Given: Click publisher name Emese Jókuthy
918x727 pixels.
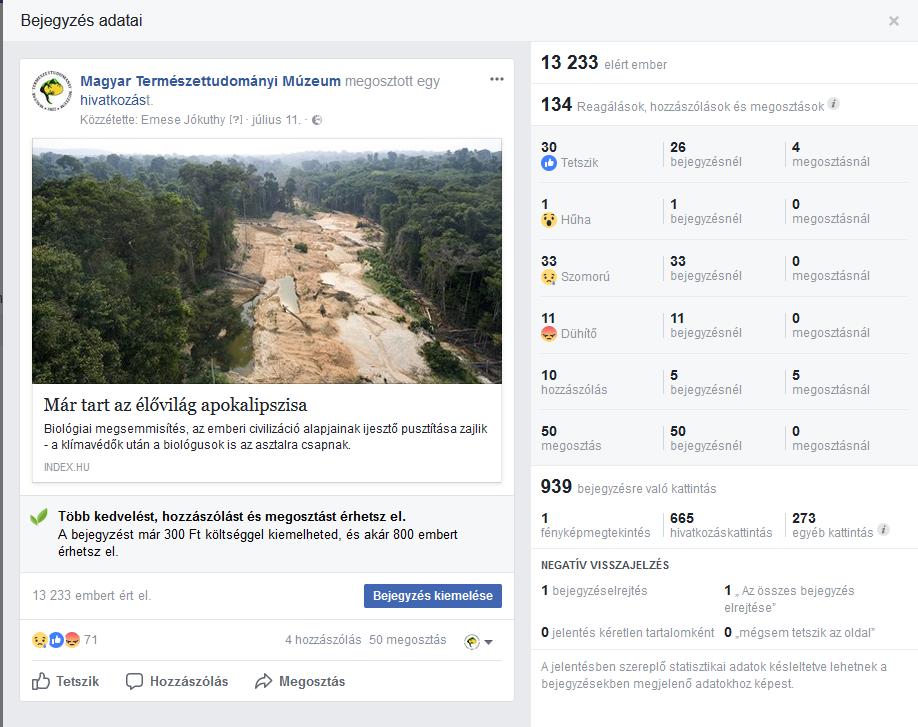Looking at the screenshot, I should [x=183, y=120].
